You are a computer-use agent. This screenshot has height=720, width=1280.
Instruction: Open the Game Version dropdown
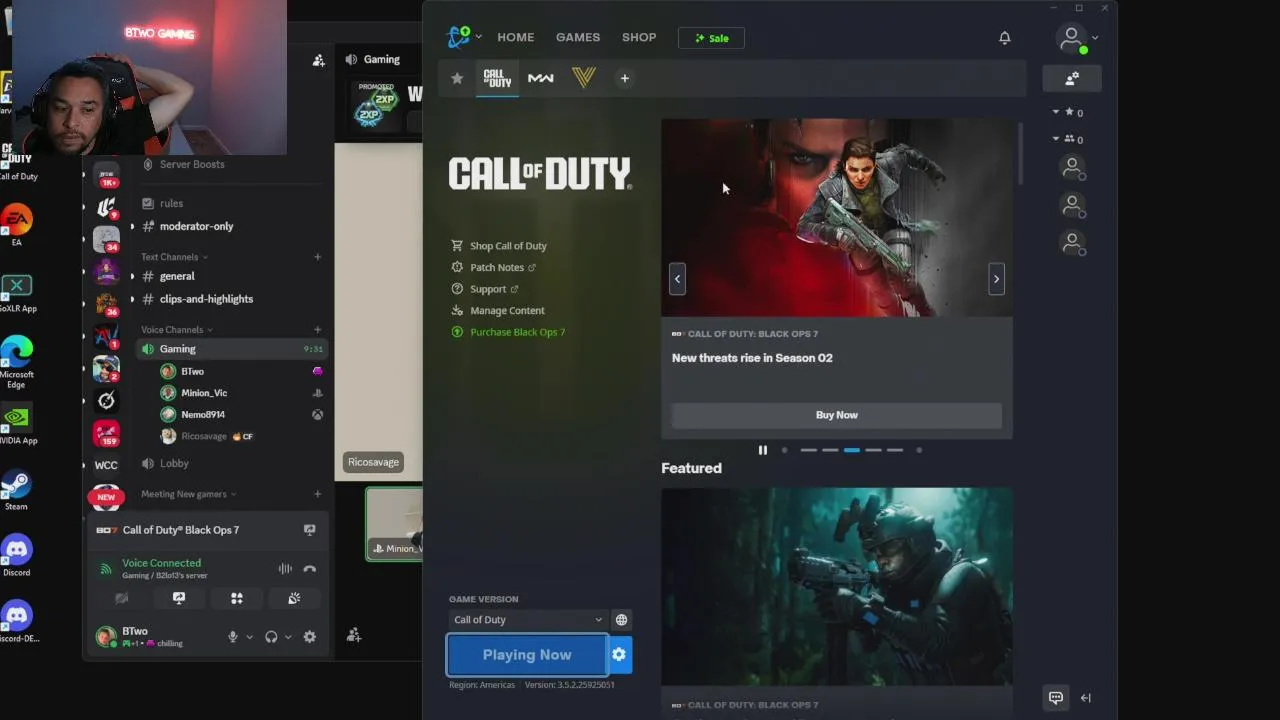(527, 620)
